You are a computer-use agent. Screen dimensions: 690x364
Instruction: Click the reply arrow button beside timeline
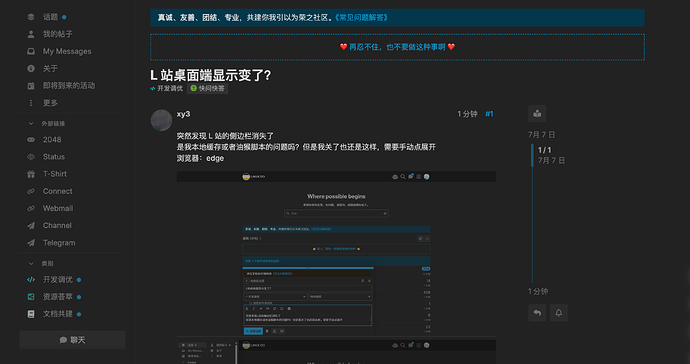pyautogui.click(x=537, y=313)
